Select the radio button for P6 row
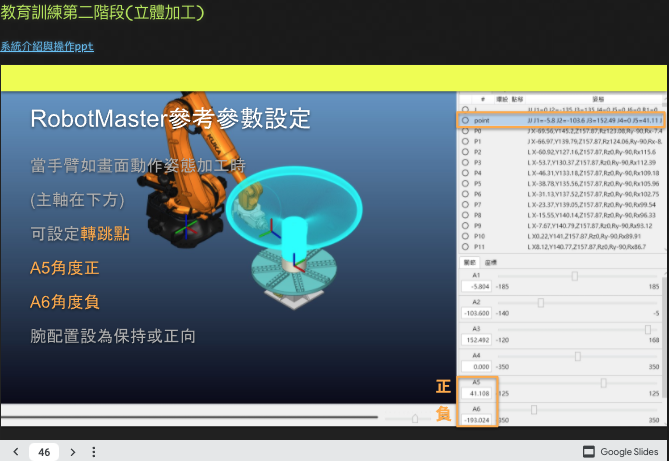 coord(465,194)
